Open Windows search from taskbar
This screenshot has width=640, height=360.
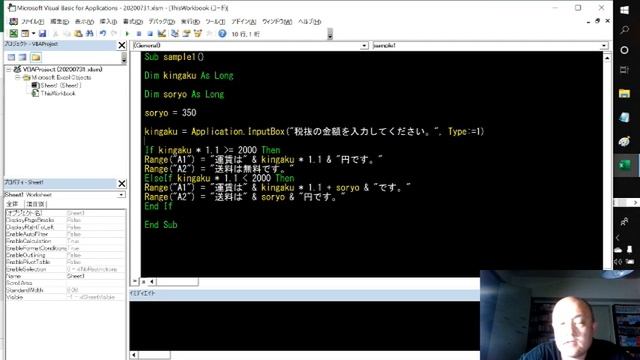pos(624,30)
